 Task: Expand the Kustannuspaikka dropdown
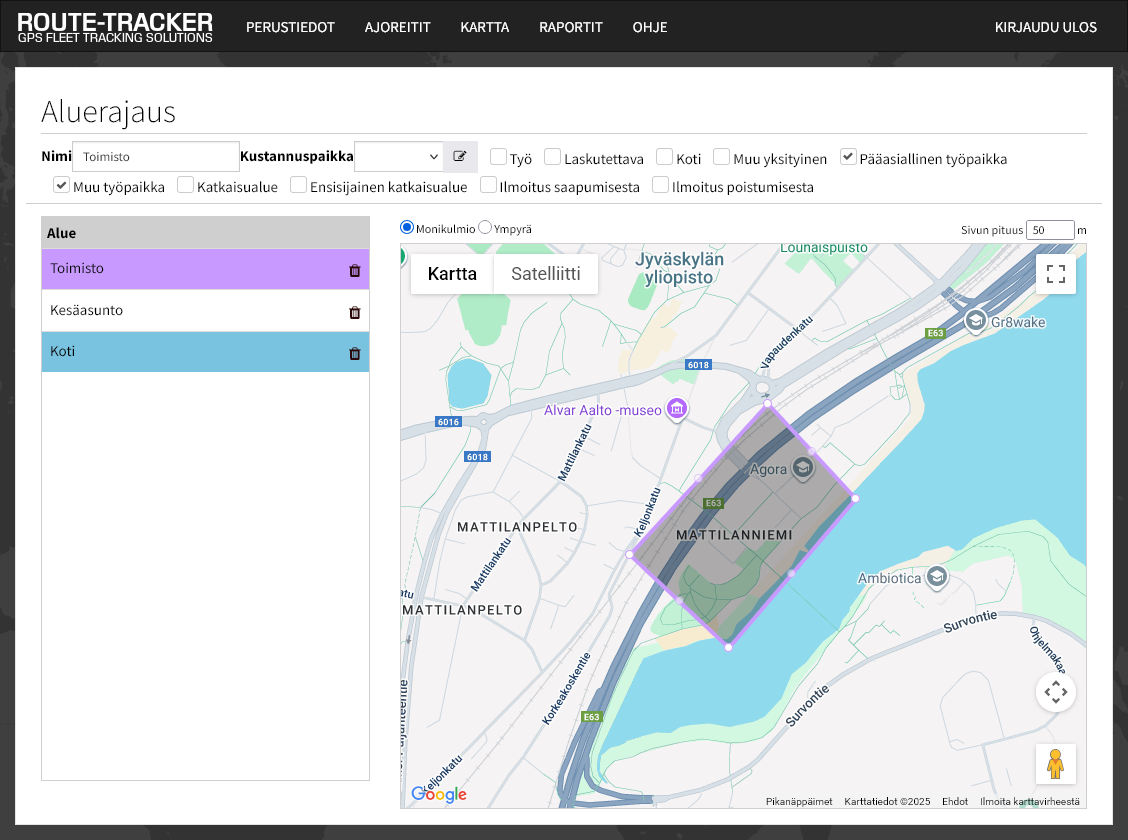pos(398,157)
